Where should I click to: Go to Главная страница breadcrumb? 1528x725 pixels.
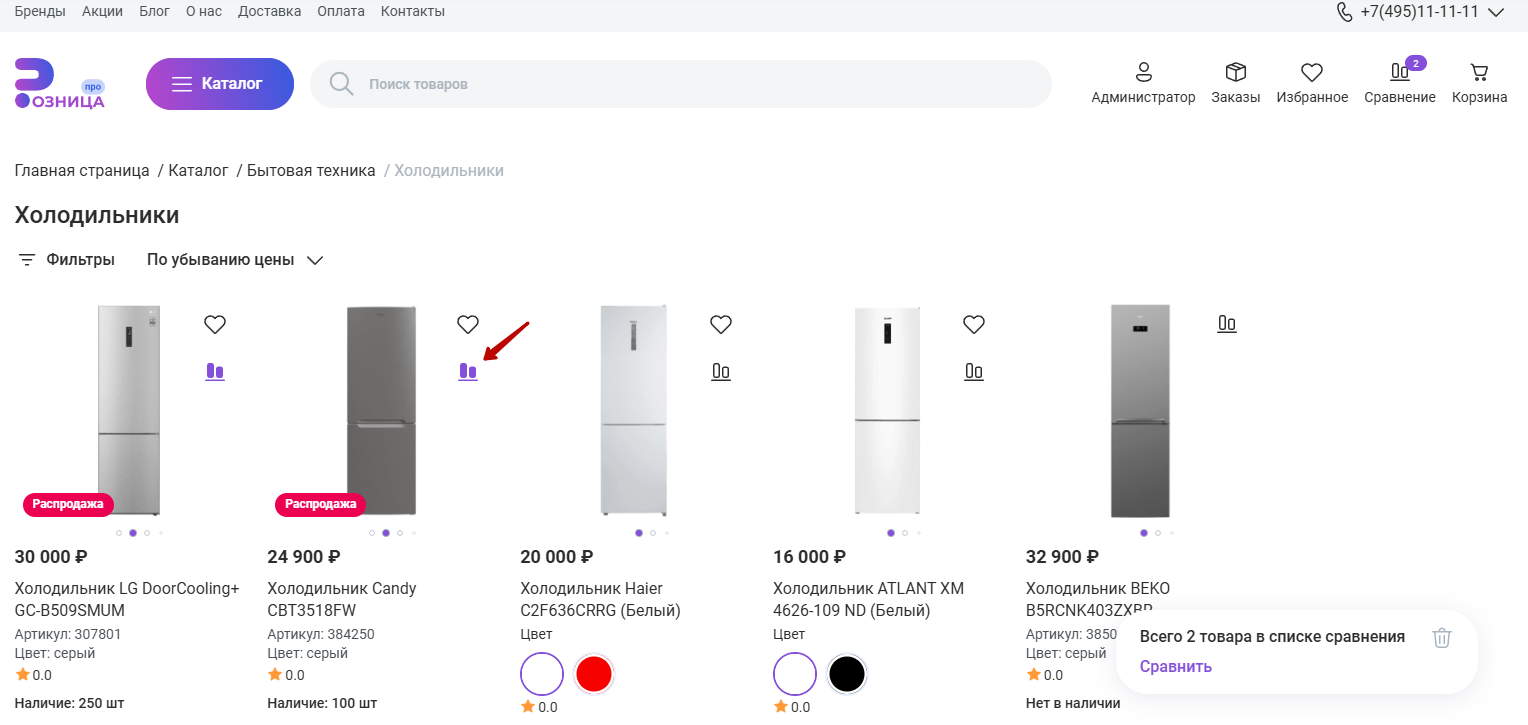click(82, 171)
